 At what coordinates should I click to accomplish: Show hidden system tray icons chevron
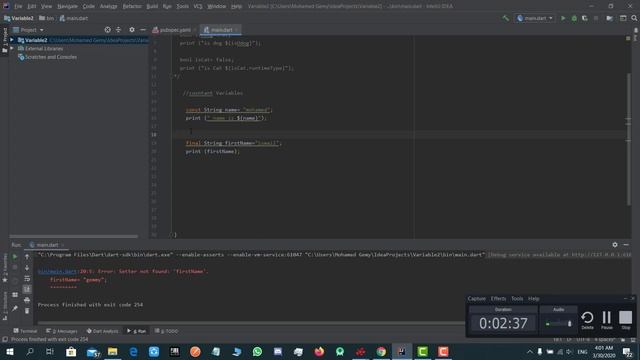(x=530, y=351)
